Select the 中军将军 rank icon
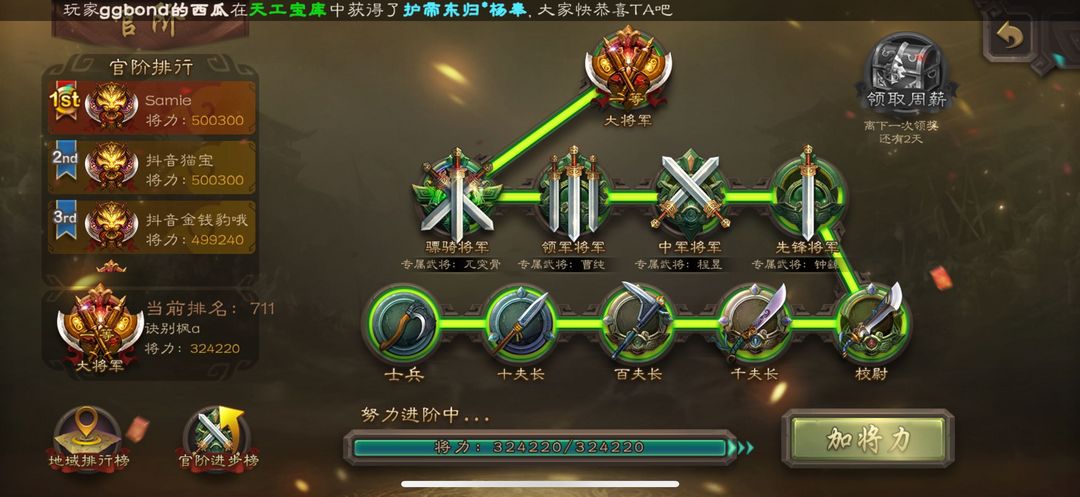This screenshot has width=1080, height=497. (690, 195)
